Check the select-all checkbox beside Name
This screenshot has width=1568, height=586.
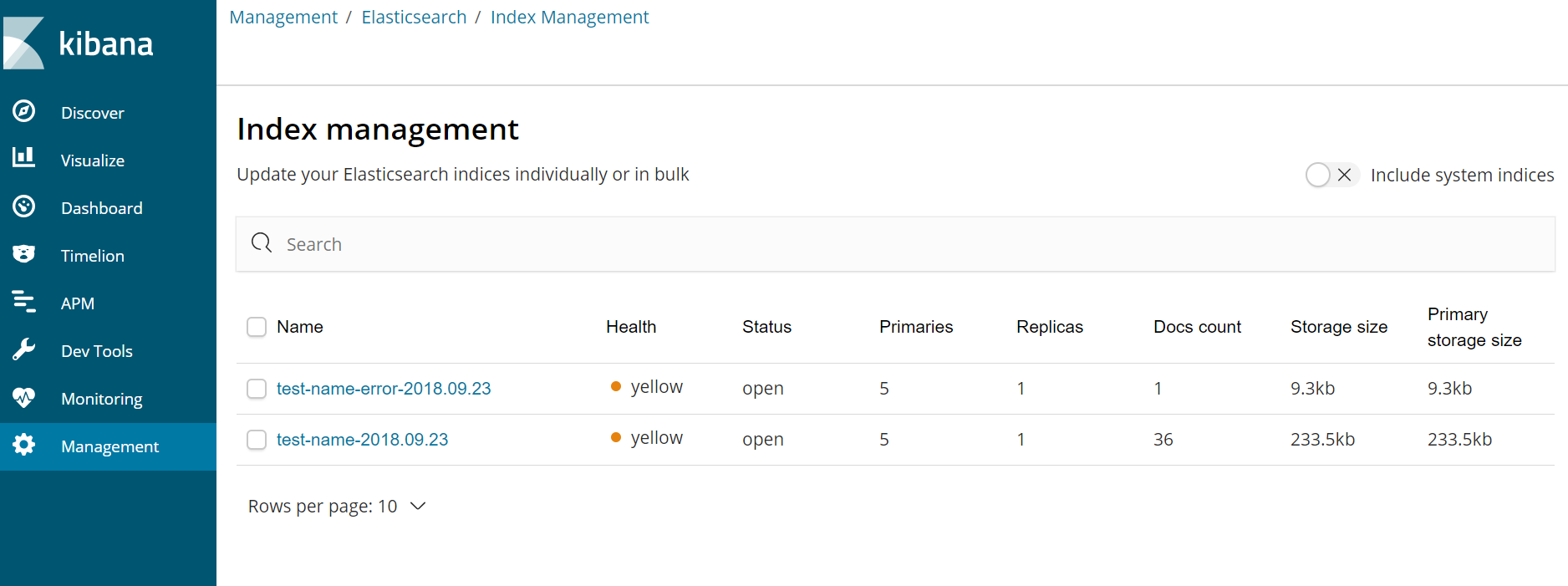257,327
